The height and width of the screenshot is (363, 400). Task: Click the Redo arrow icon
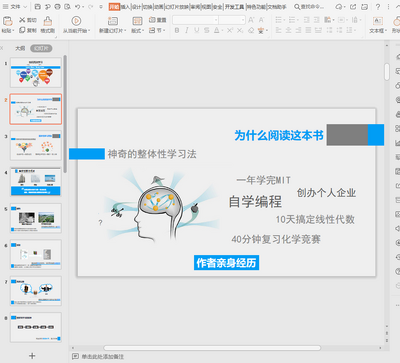[x=91, y=7]
